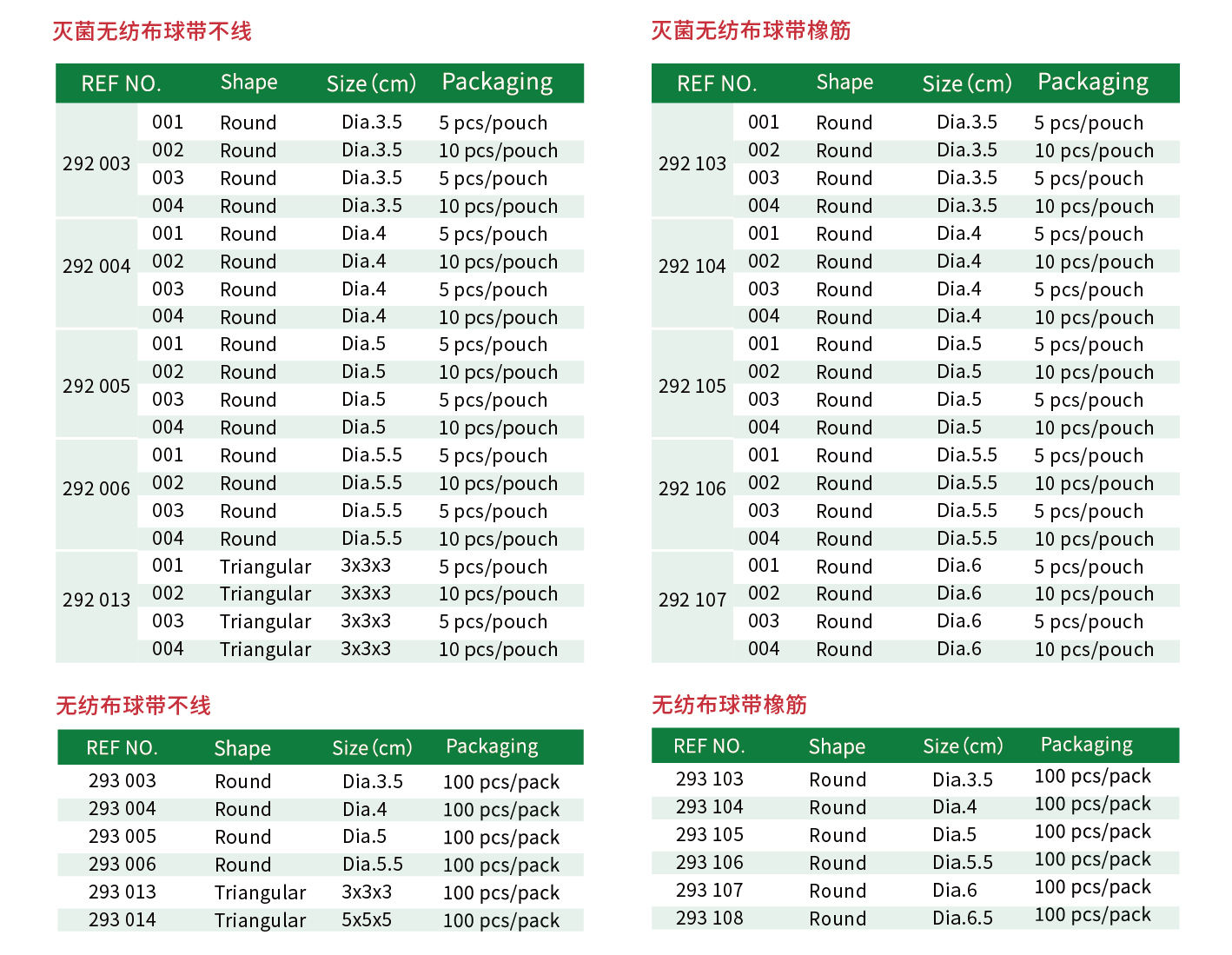This screenshot has width=1232, height=955.
Task: Click the 292 103 reference number
Action: pos(692,163)
